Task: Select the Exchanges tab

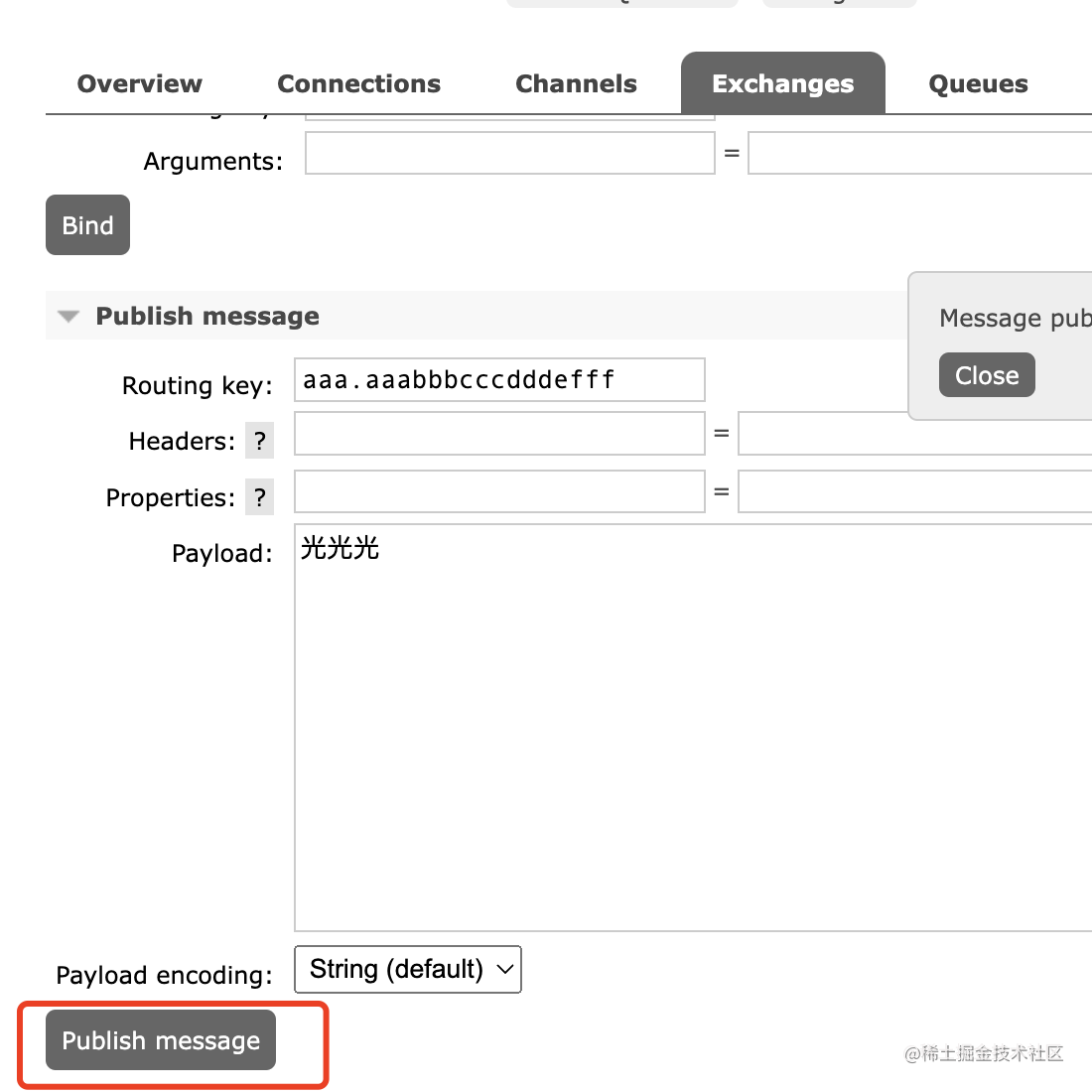Action: point(782,84)
